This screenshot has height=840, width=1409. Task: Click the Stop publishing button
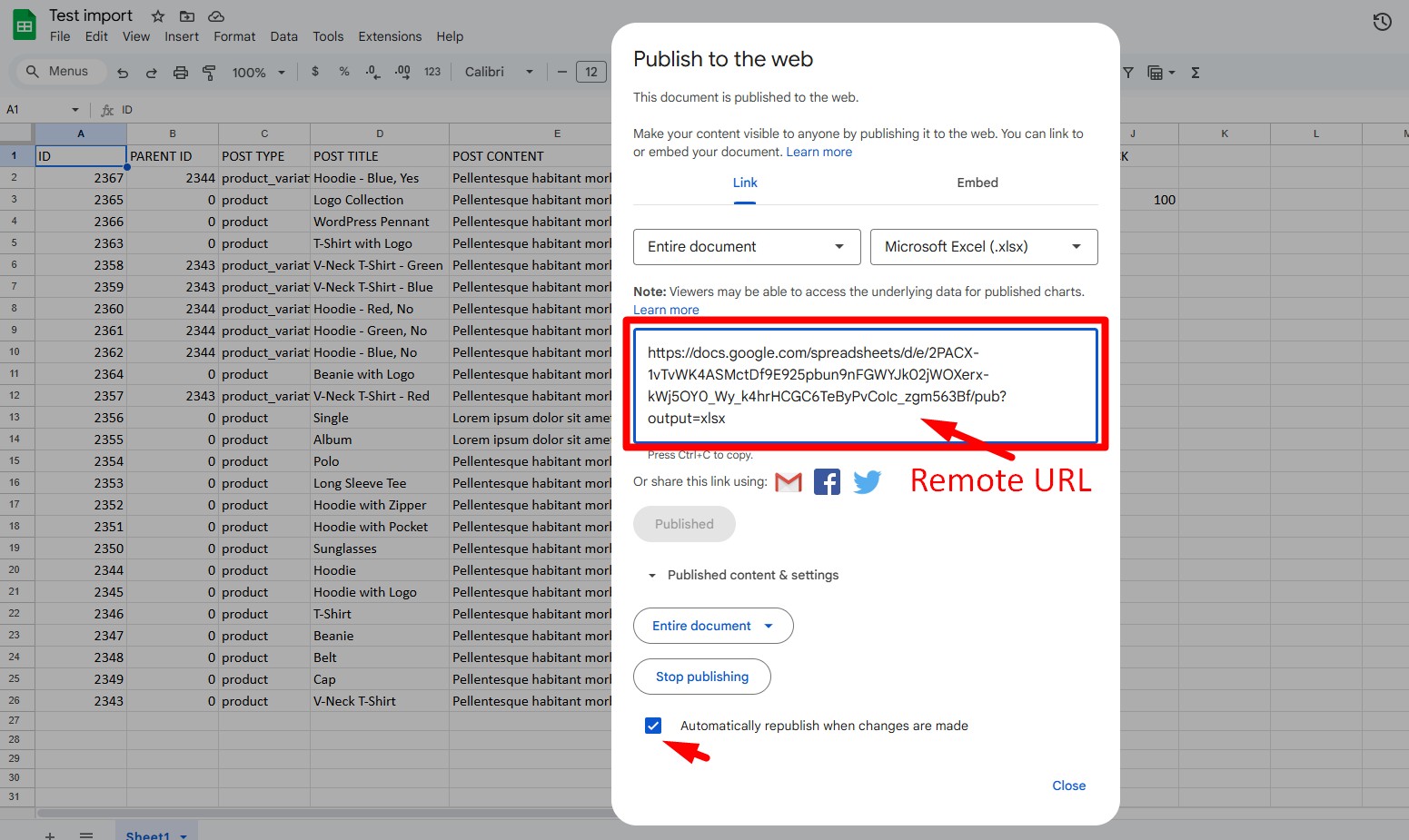tap(701, 676)
